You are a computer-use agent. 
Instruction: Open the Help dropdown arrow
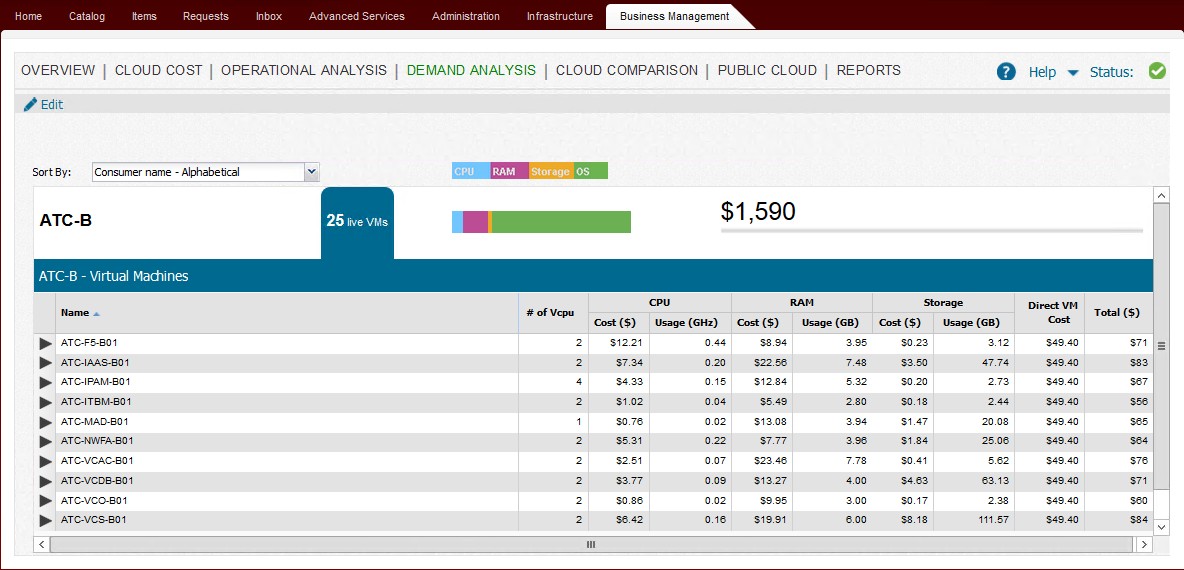(1073, 73)
